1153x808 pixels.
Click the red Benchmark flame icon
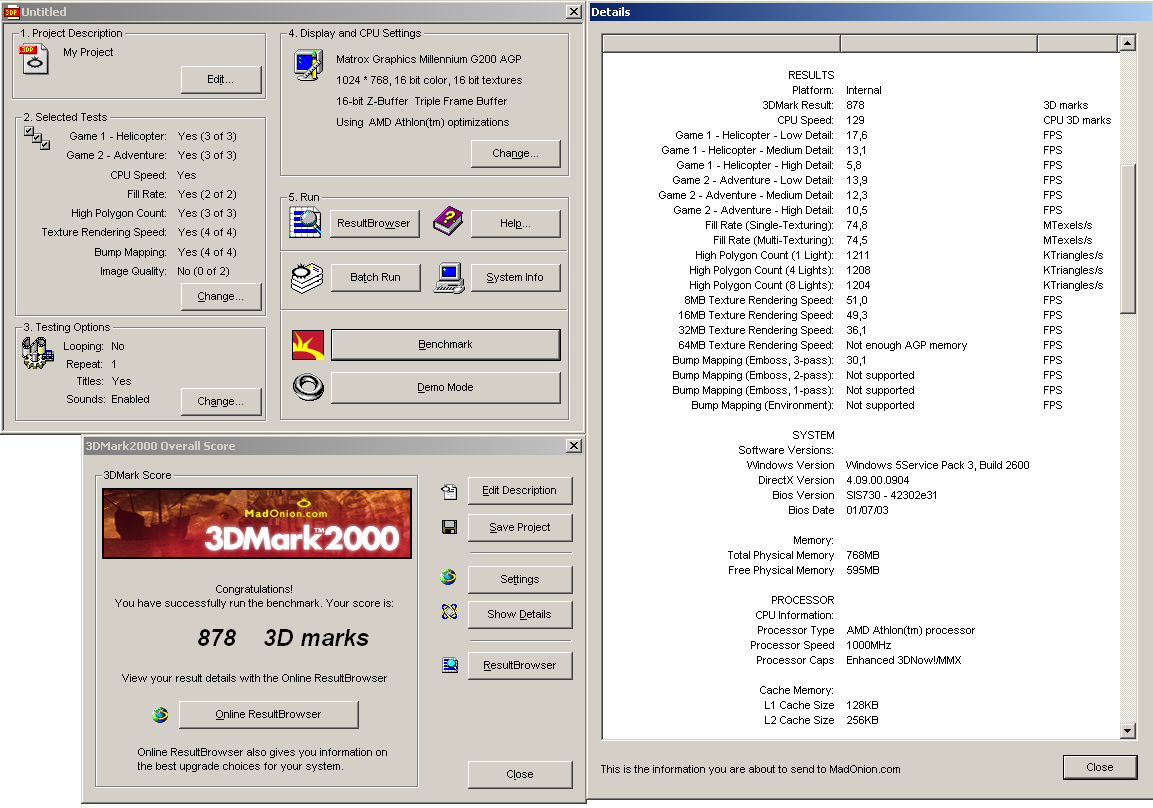307,343
